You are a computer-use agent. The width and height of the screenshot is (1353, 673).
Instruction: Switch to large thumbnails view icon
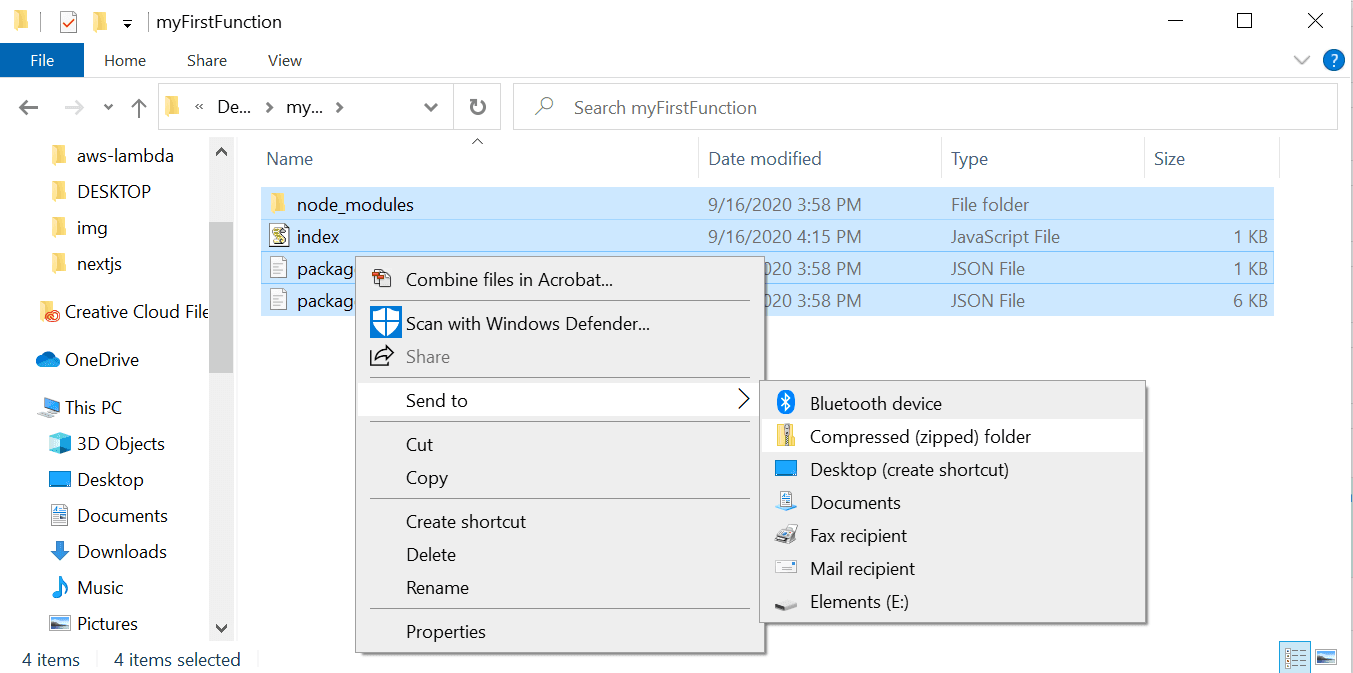[x=1326, y=658]
